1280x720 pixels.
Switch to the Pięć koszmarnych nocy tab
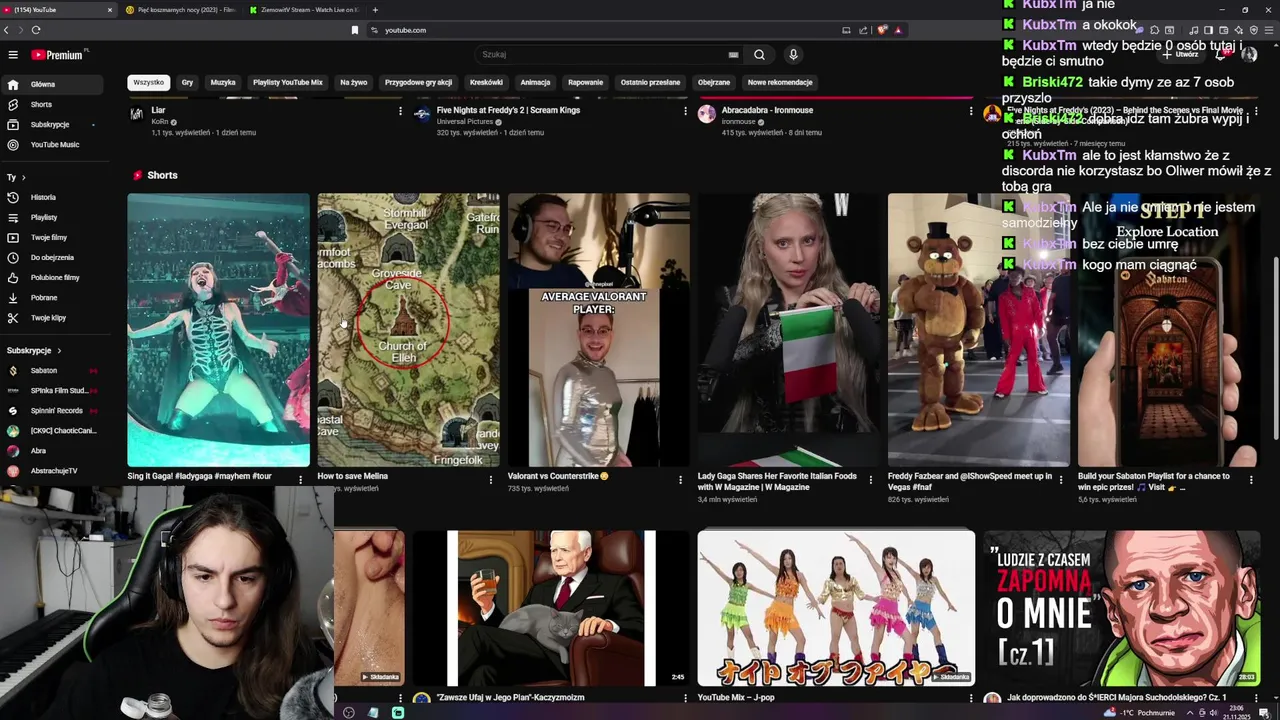coord(180,10)
